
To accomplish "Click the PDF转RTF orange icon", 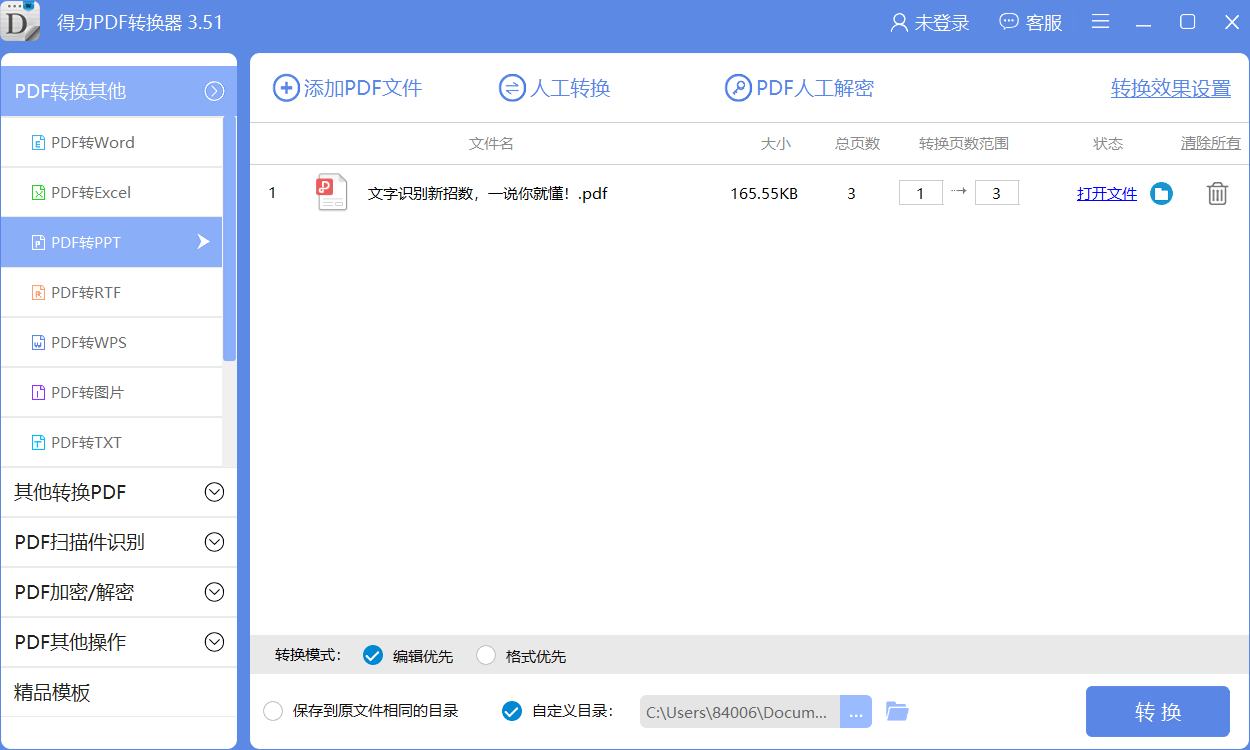I will pos(39,293).
